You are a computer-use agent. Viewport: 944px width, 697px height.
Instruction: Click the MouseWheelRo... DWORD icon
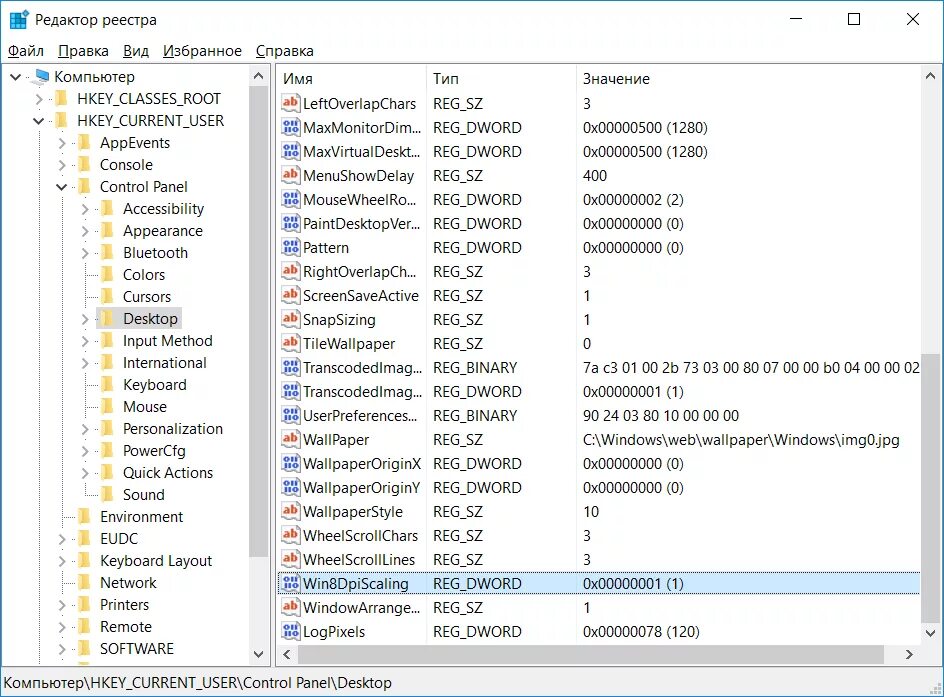(291, 199)
